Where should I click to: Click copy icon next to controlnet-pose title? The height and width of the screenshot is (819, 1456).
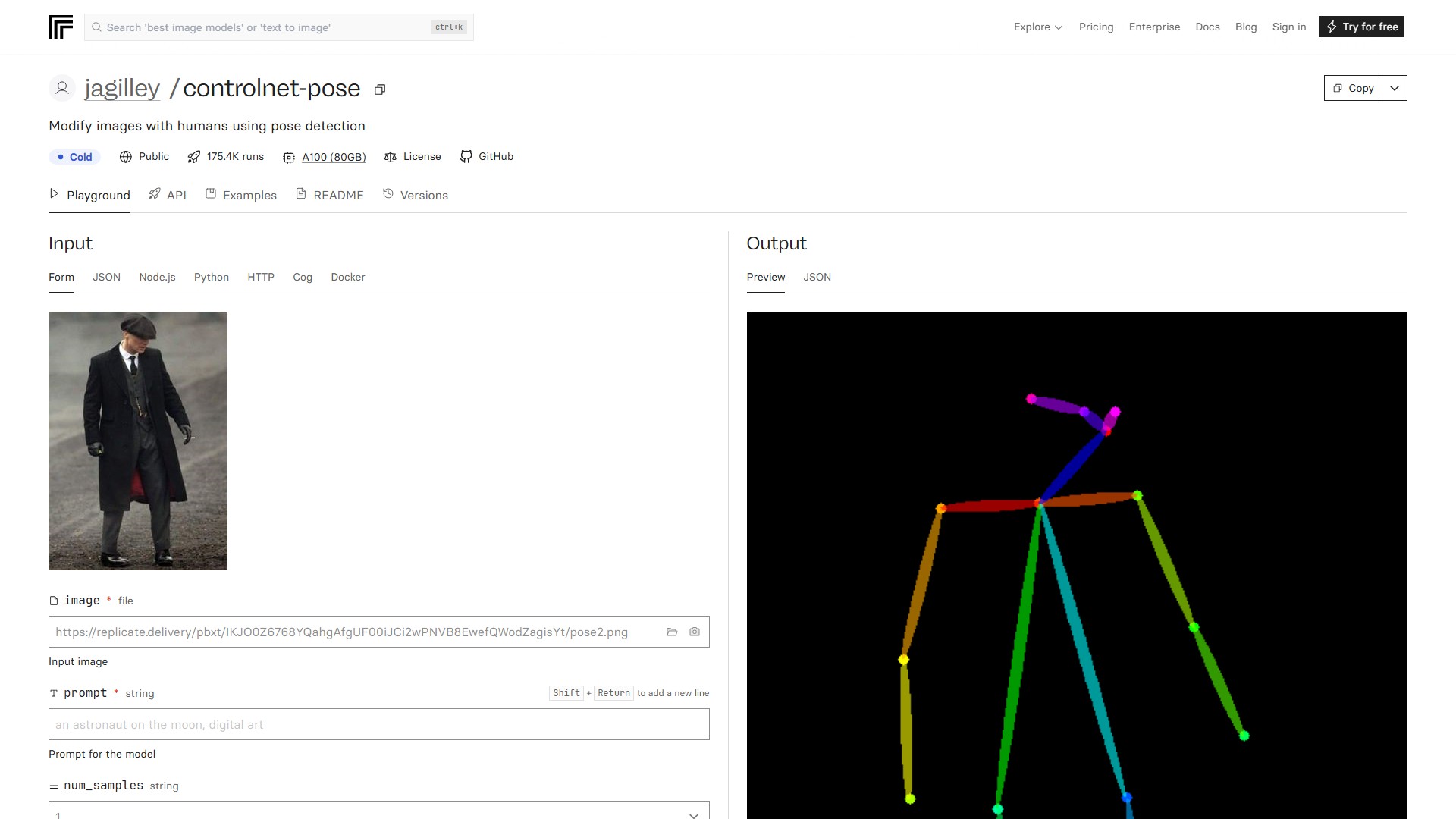pos(380,89)
